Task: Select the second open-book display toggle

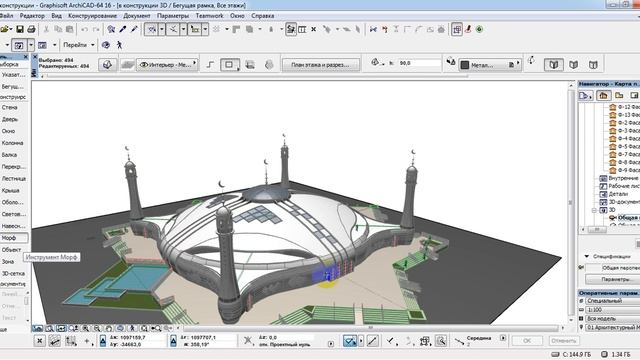Action: (x=573, y=64)
